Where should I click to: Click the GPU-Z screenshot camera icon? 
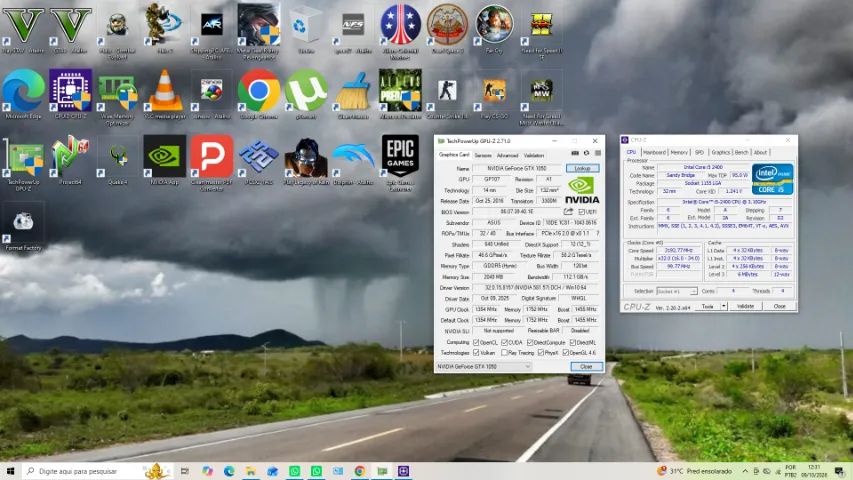[x=575, y=153]
